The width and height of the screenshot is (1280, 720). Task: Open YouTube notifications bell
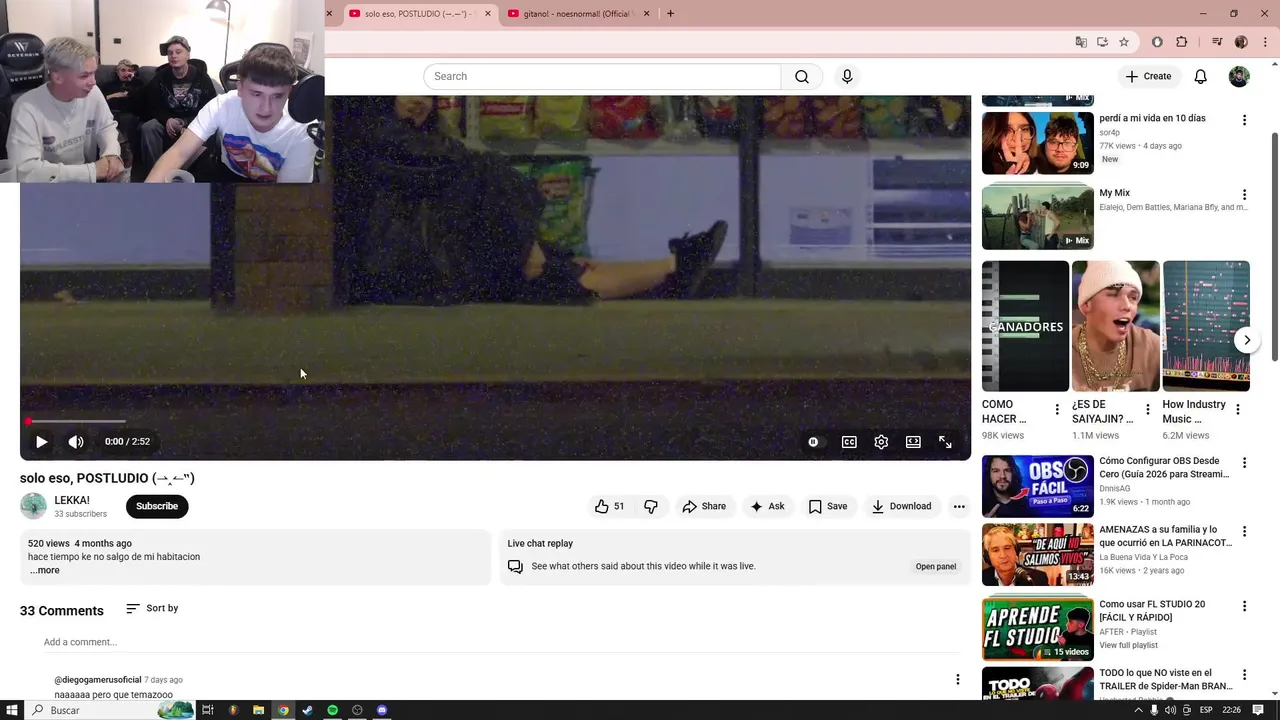tap(1201, 77)
